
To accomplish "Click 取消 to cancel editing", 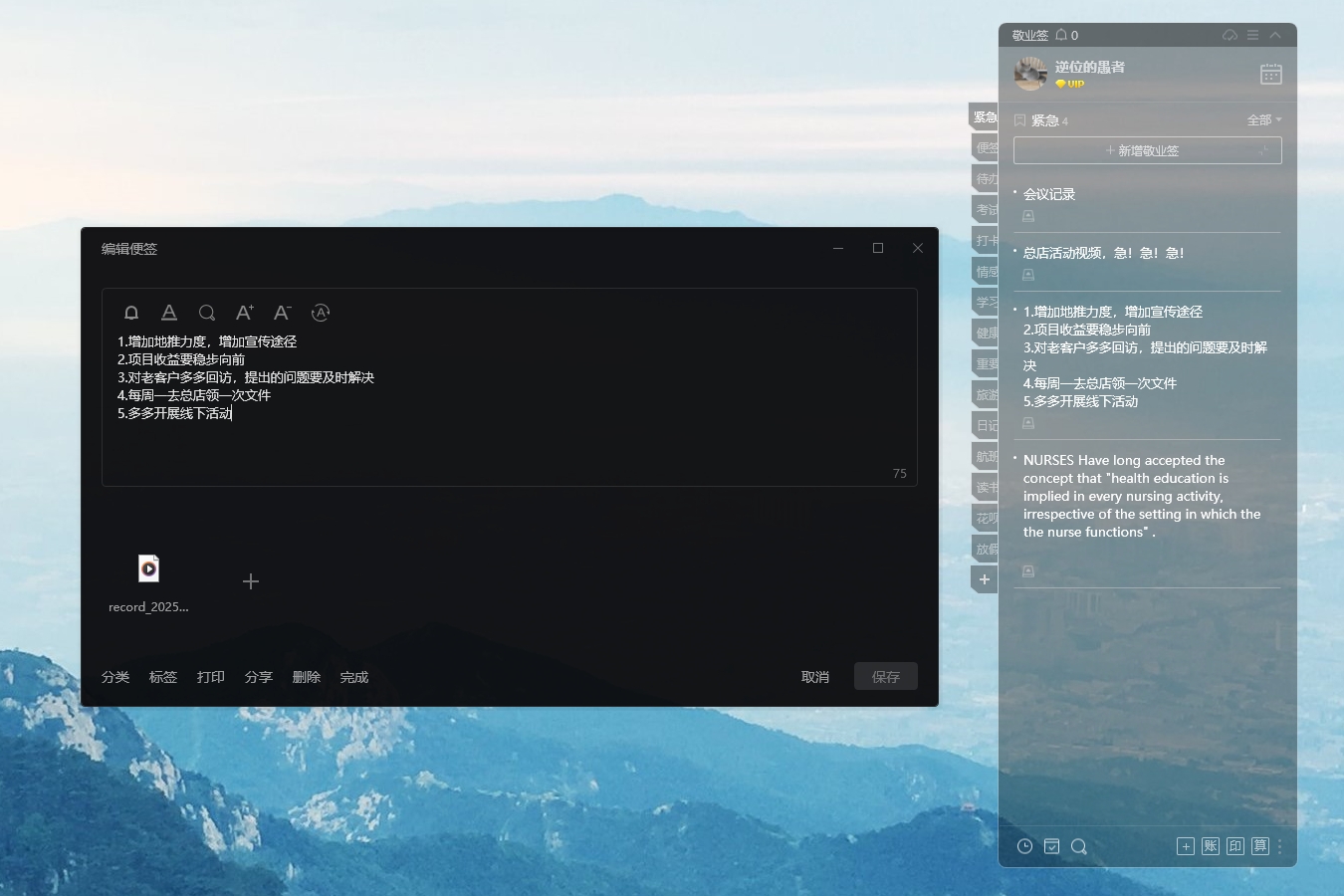I will (815, 677).
